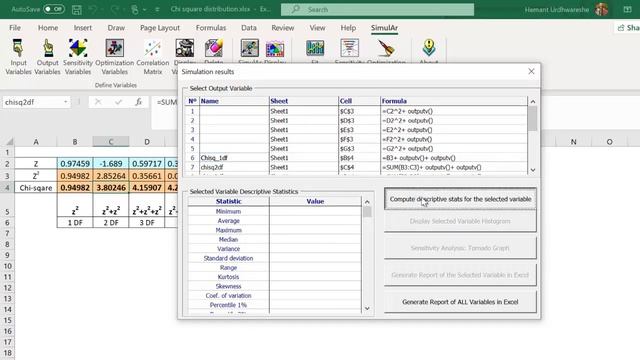Click the Fit distribution icon

pyautogui.click(x=315, y=48)
